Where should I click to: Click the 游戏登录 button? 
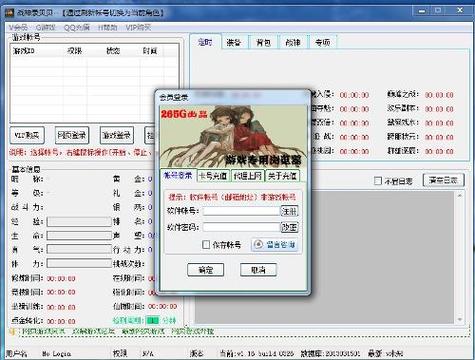[x=117, y=135]
